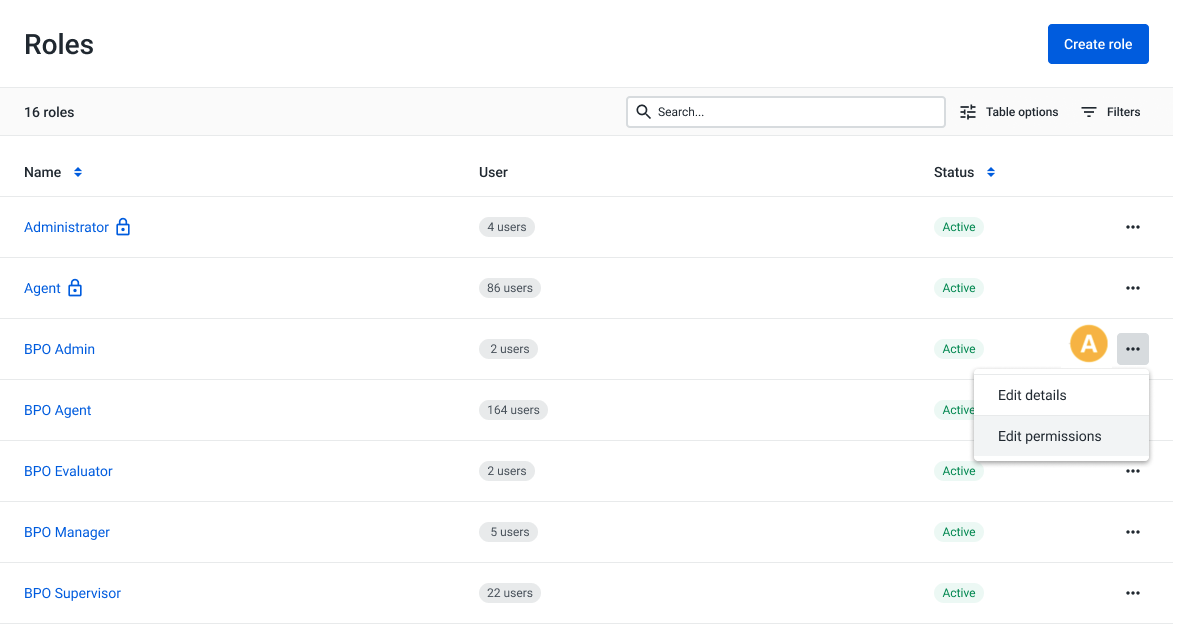Click the orange A avatar badge
Image resolution: width=1180 pixels, height=624 pixels.
[x=1088, y=344]
